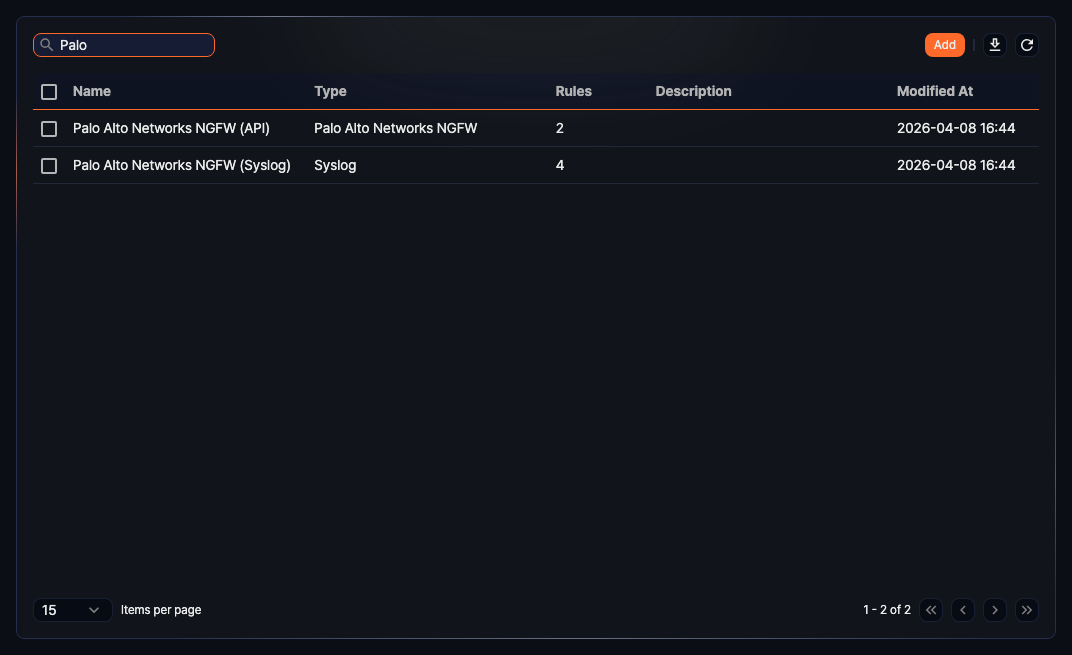The width and height of the screenshot is (1072, 655).
Task: Click the search magnifier icon
Action: [46, 44]
